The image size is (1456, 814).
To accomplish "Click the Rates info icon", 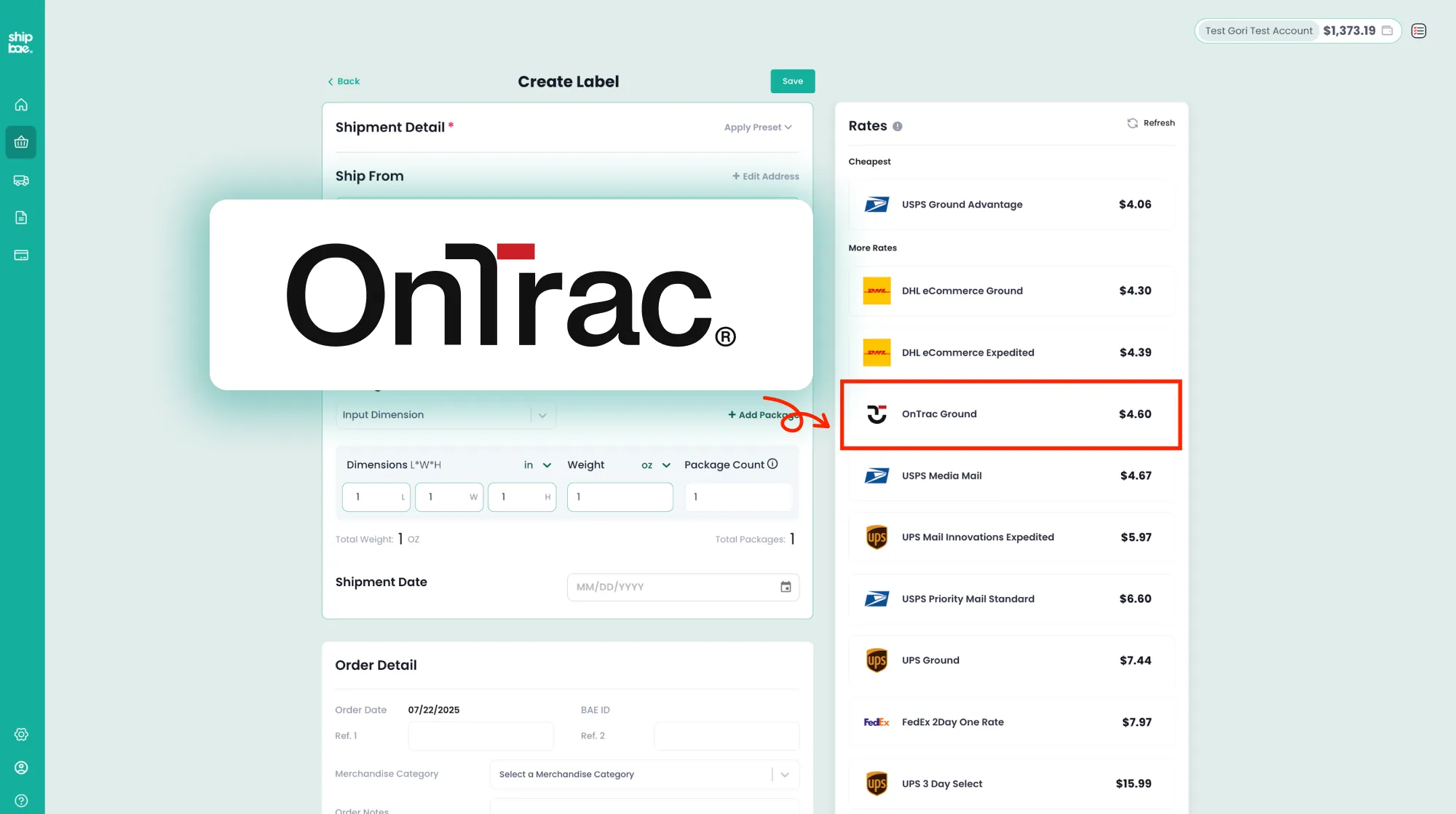I will [897, 126].
